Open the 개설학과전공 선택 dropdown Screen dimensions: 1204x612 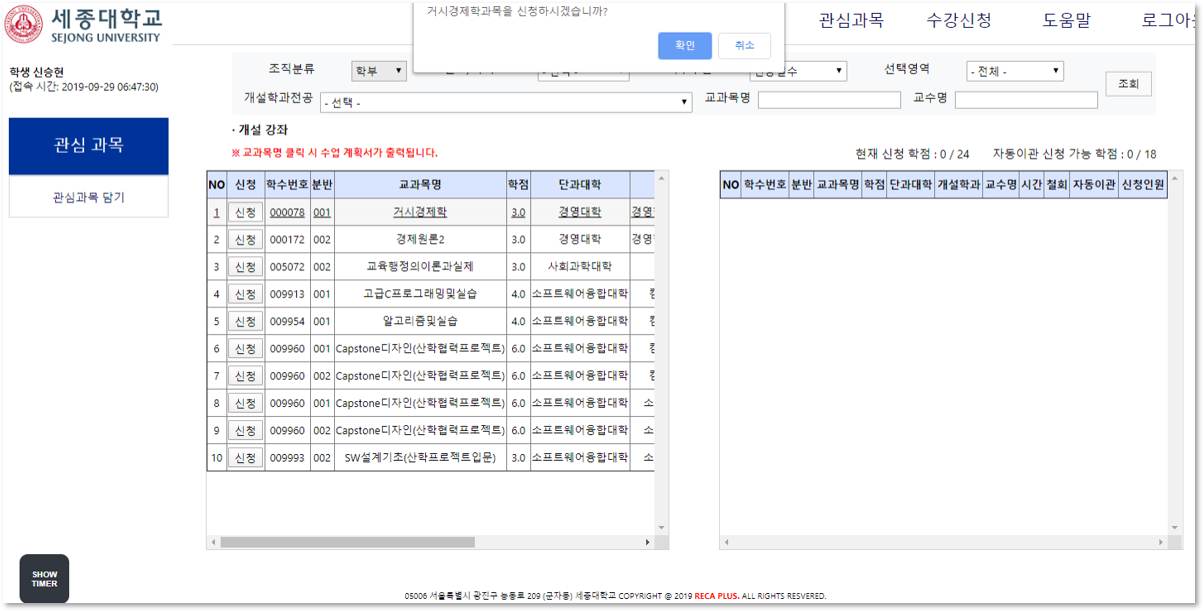505,103
